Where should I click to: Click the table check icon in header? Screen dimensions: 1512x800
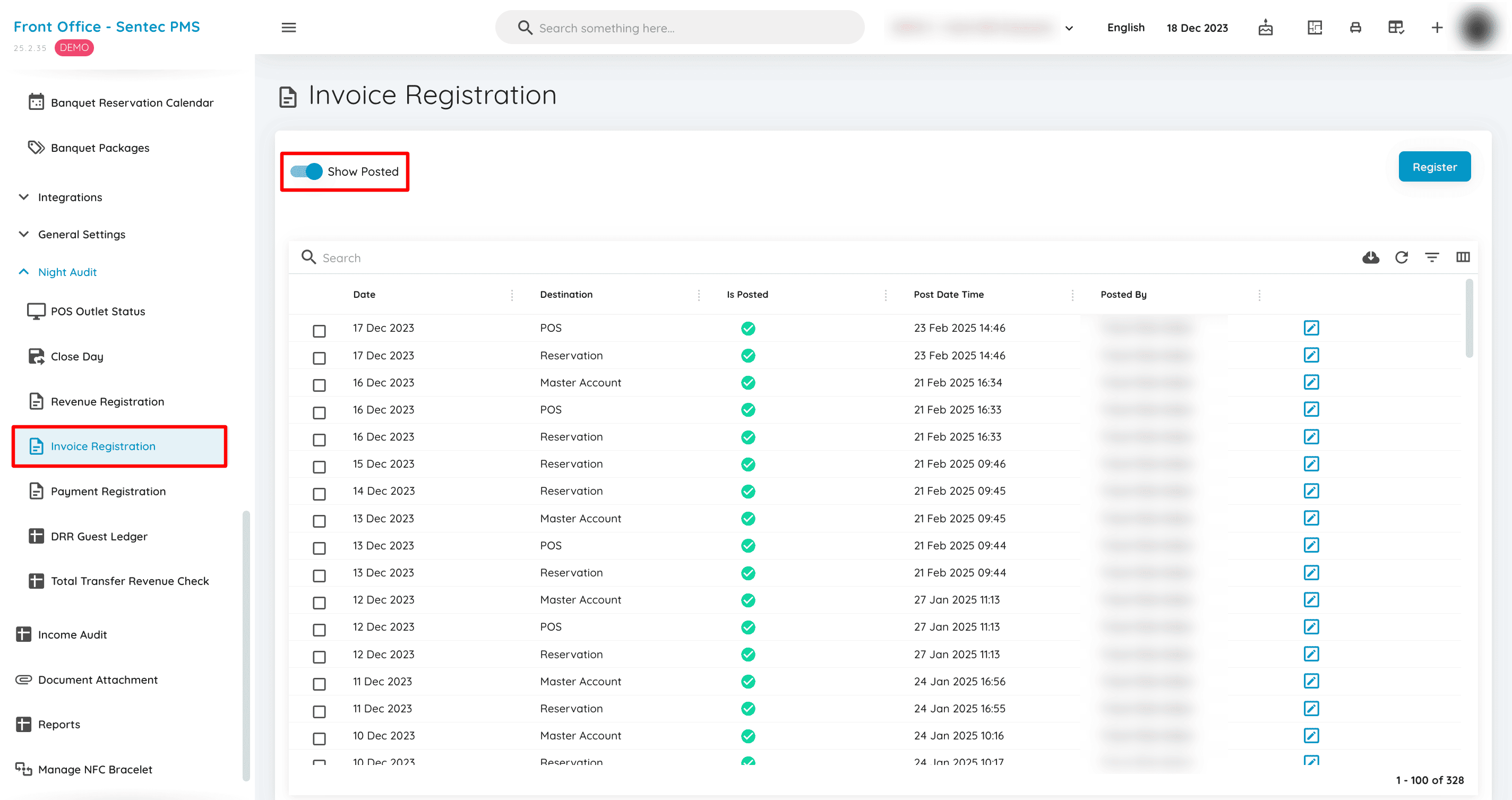1396,28
